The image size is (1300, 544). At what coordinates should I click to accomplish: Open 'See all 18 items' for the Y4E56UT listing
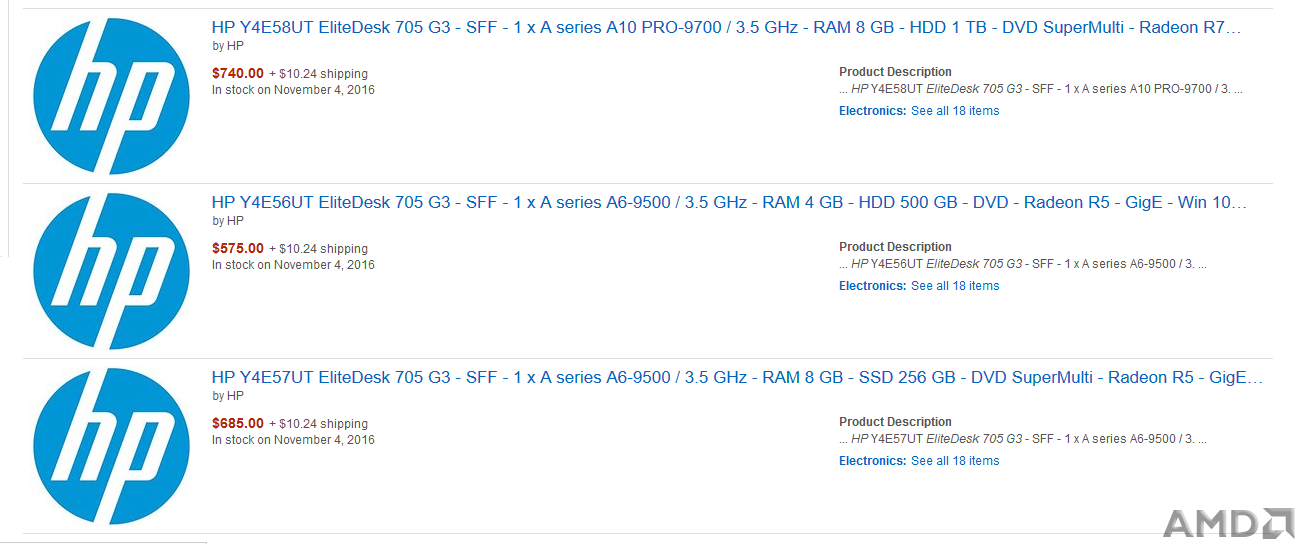coord(955,286)
